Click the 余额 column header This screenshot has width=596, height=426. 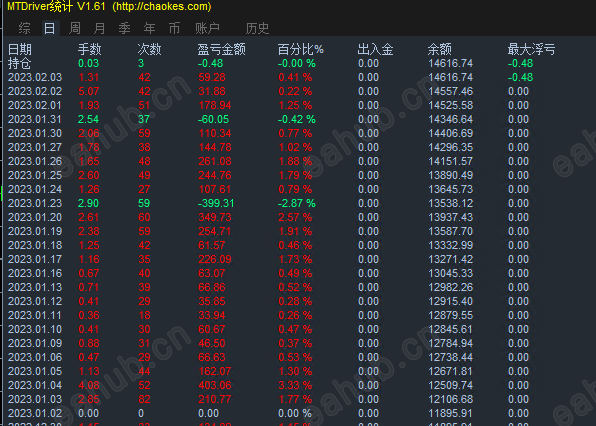(x=440, y=49)
